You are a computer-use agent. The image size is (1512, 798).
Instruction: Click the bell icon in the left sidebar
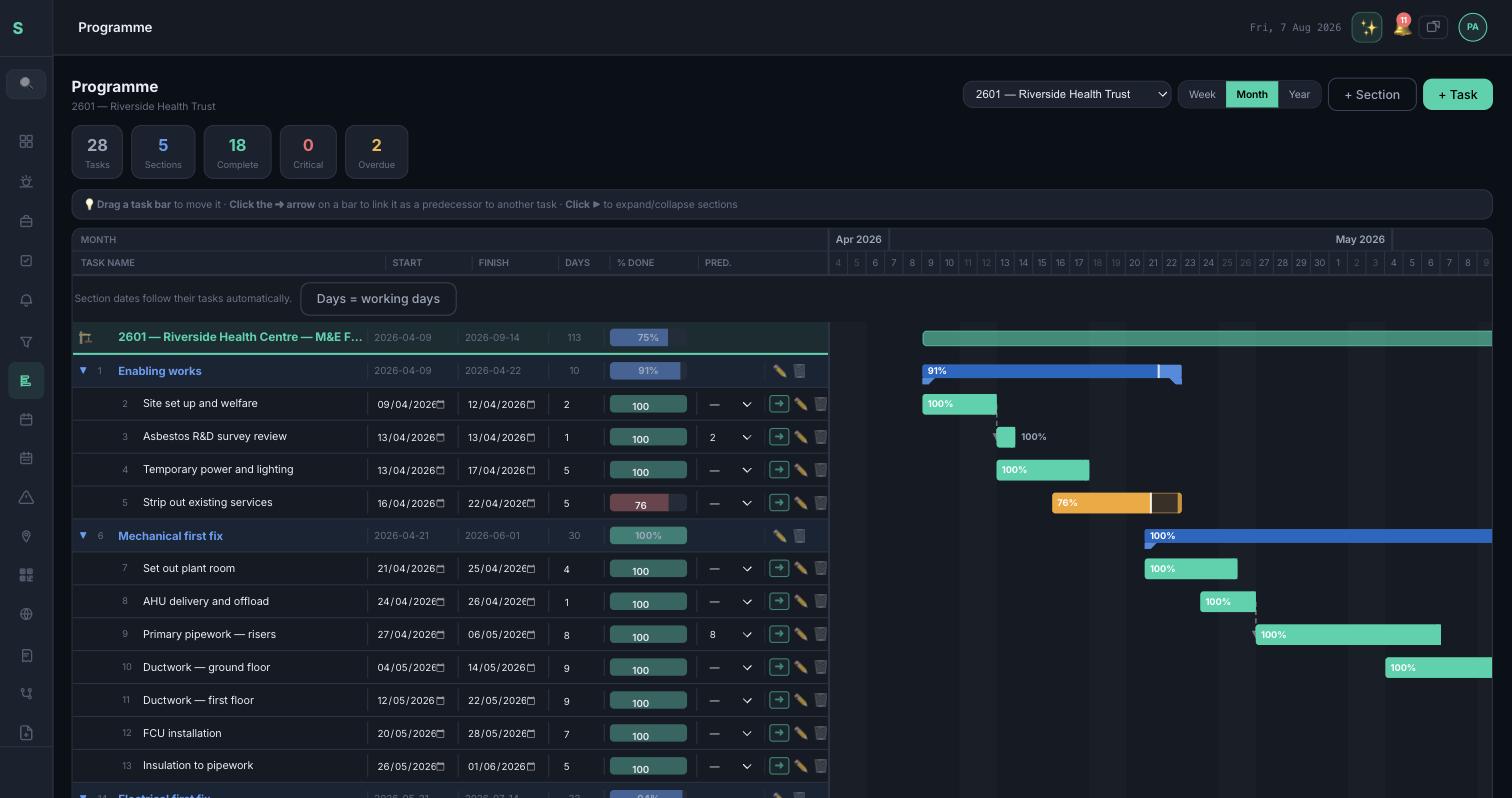click(26, 300)
